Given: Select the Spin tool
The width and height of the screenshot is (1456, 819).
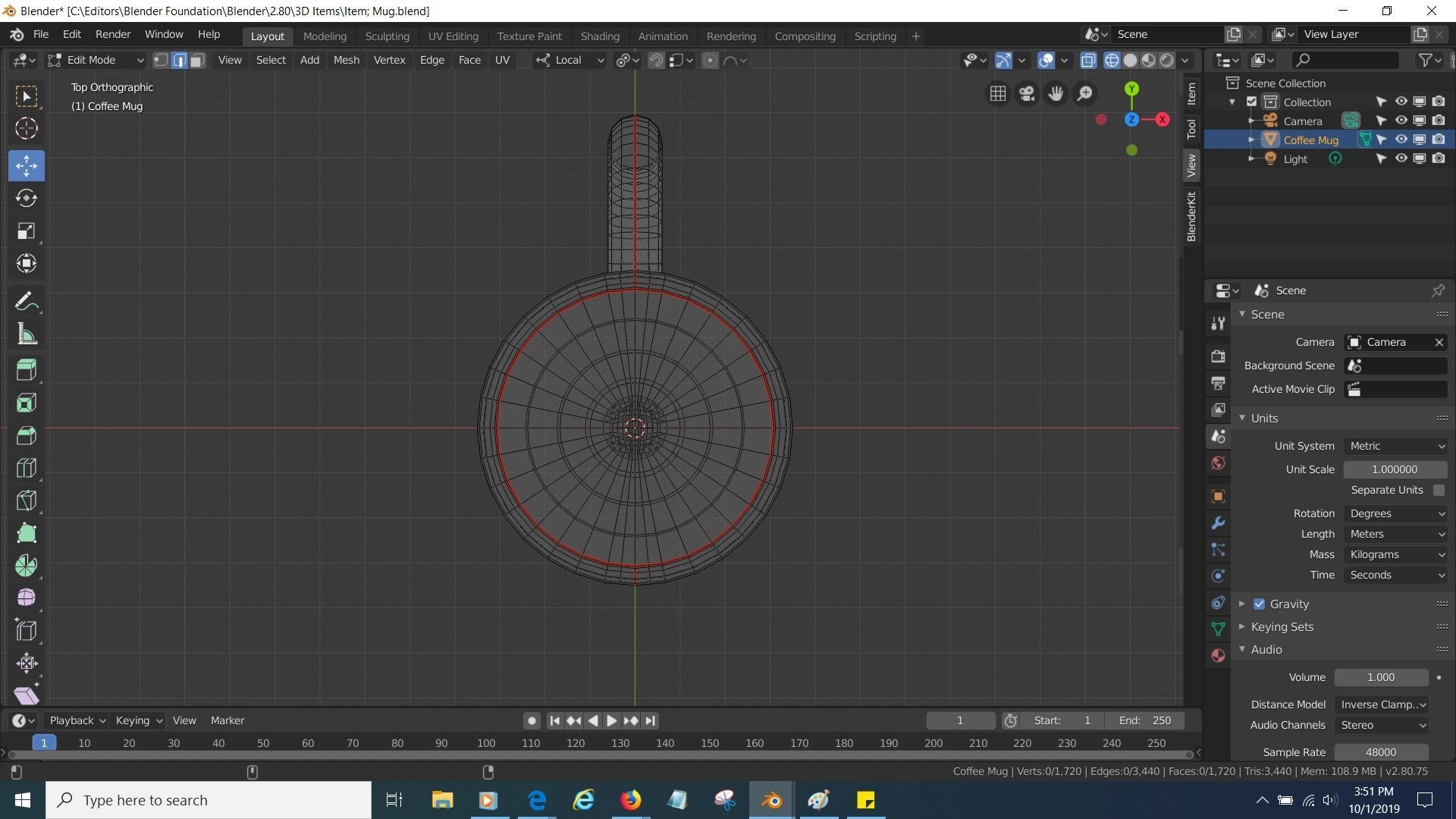Looking at the screenshot, I should pyautogui.click(x=27, y=566).
